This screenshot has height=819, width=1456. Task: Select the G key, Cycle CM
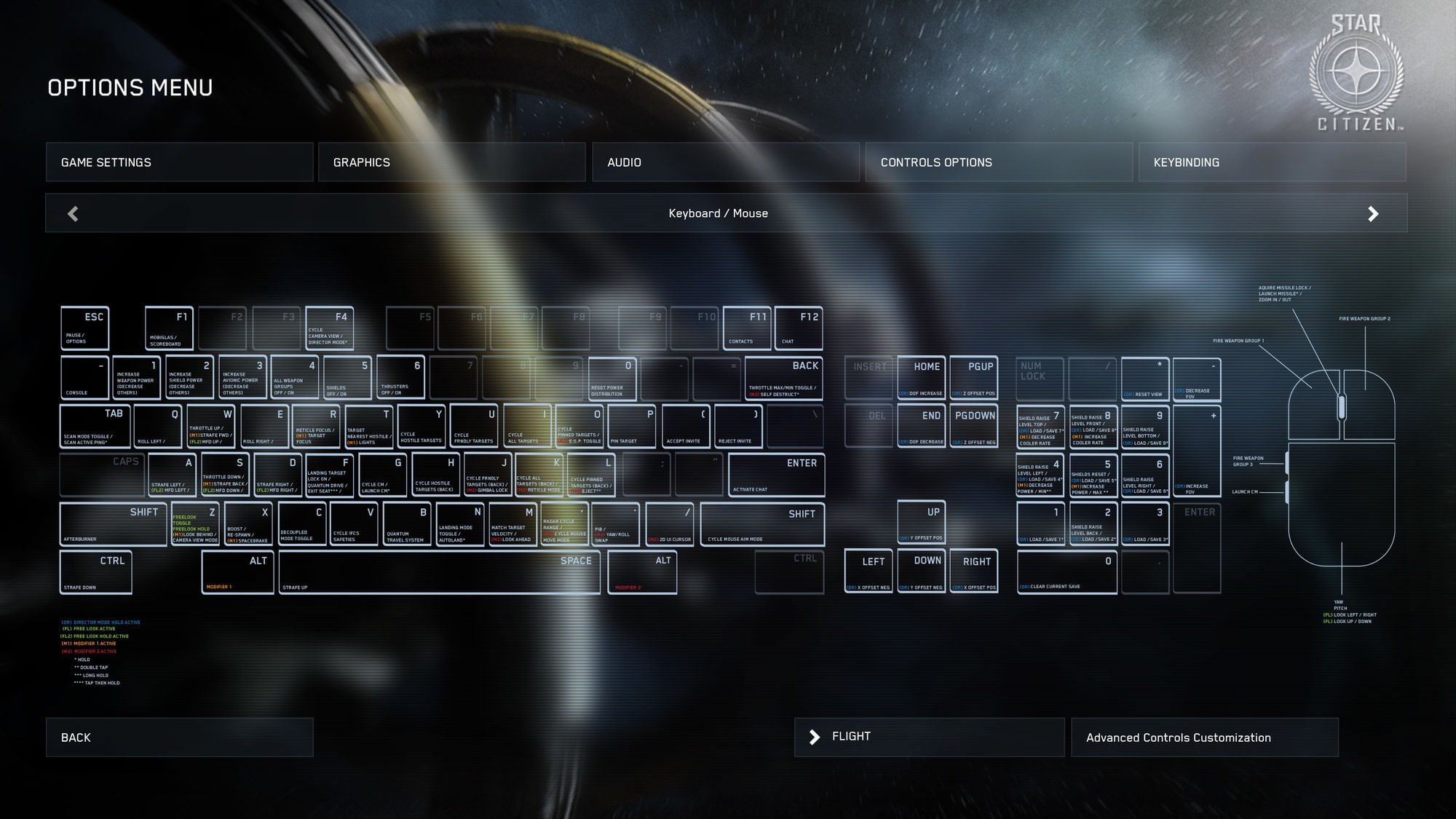coord(383,475)
